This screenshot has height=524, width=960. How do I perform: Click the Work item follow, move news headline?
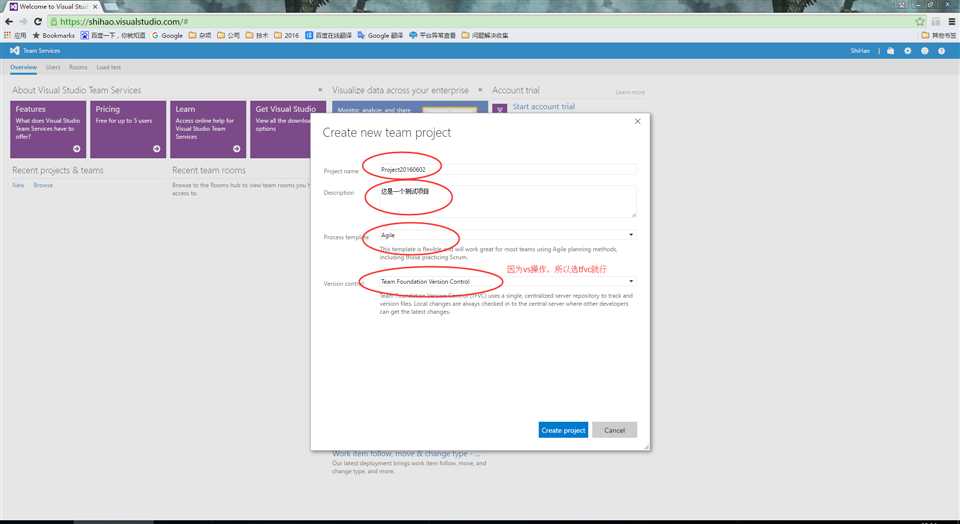pyautogui.click(x=406, y=454)
